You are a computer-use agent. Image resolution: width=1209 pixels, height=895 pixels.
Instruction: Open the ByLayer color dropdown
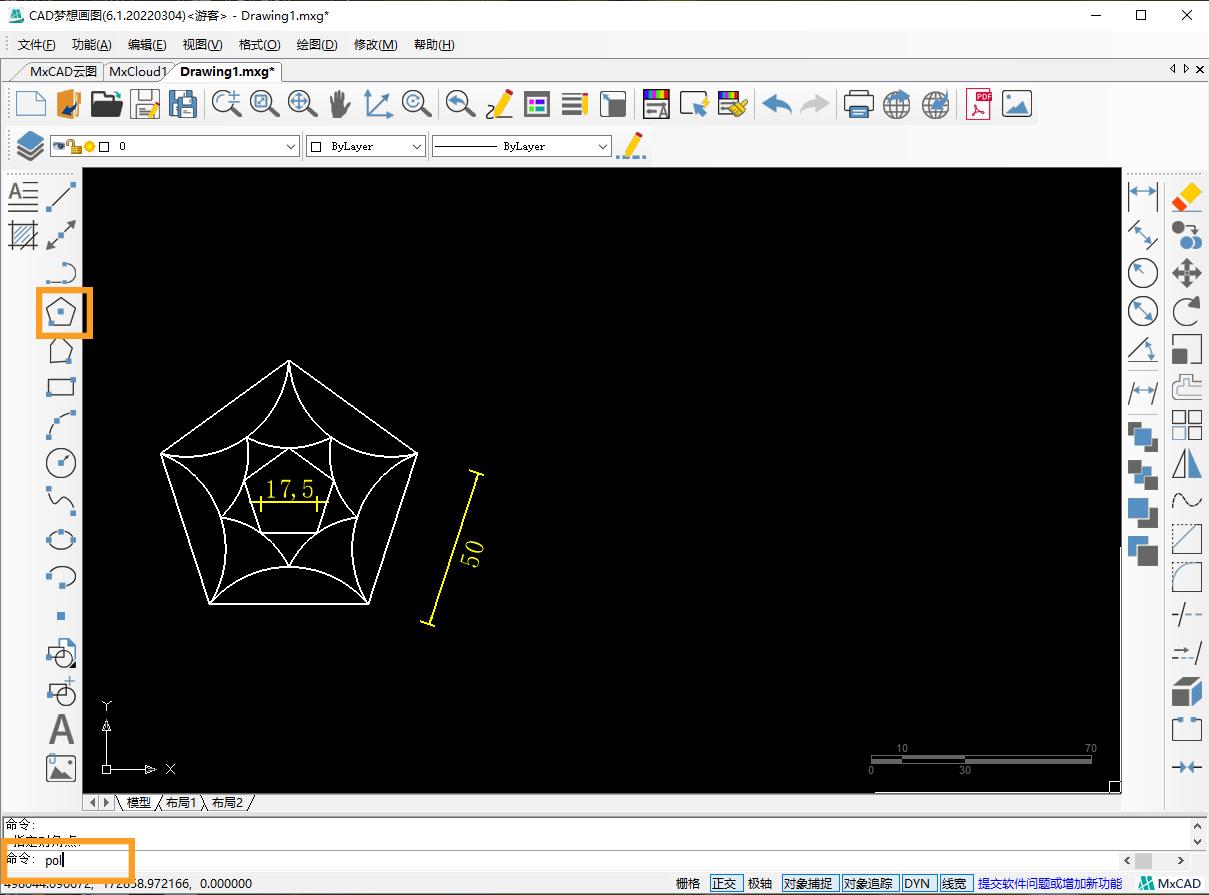pyautogui.click(x=417, y=146)
